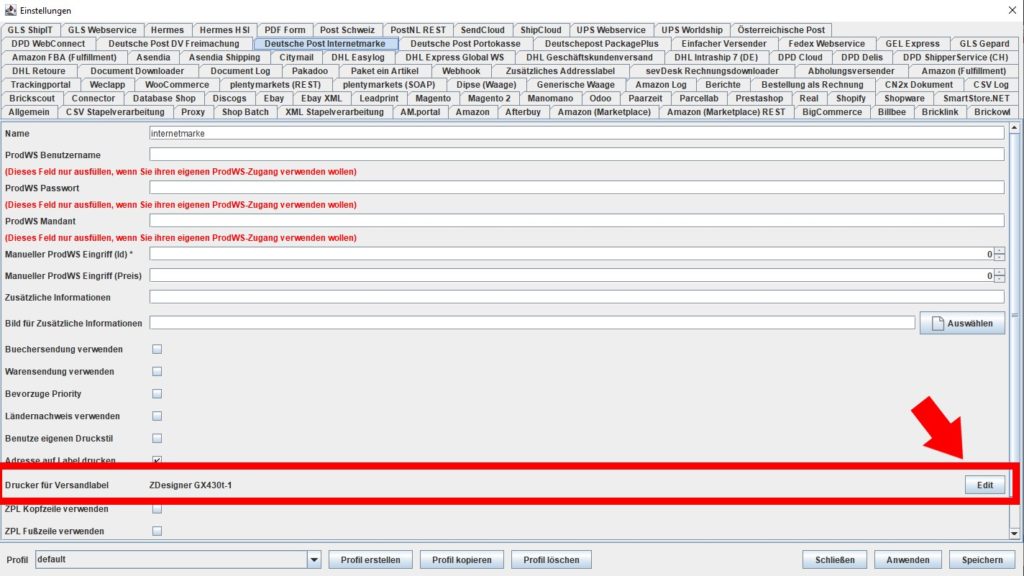Open Magento 2 tab
The width and height of the screenshot is (1024, 576).
(489, 99)
